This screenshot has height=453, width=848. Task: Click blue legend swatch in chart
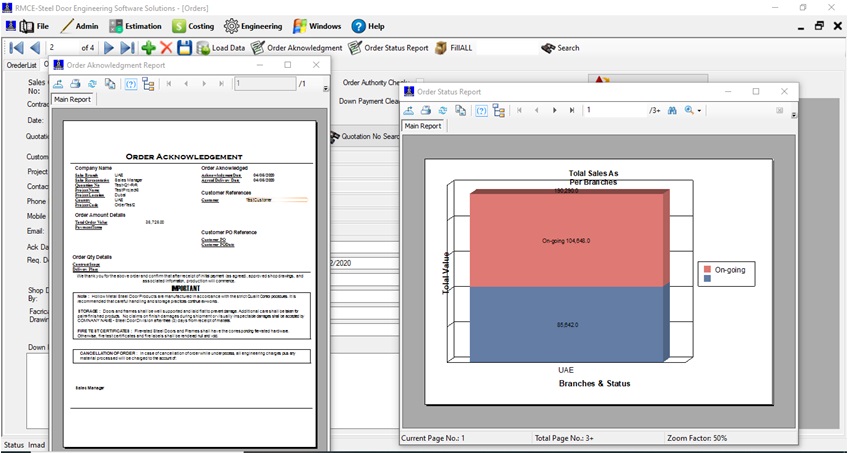coord(707,278)
